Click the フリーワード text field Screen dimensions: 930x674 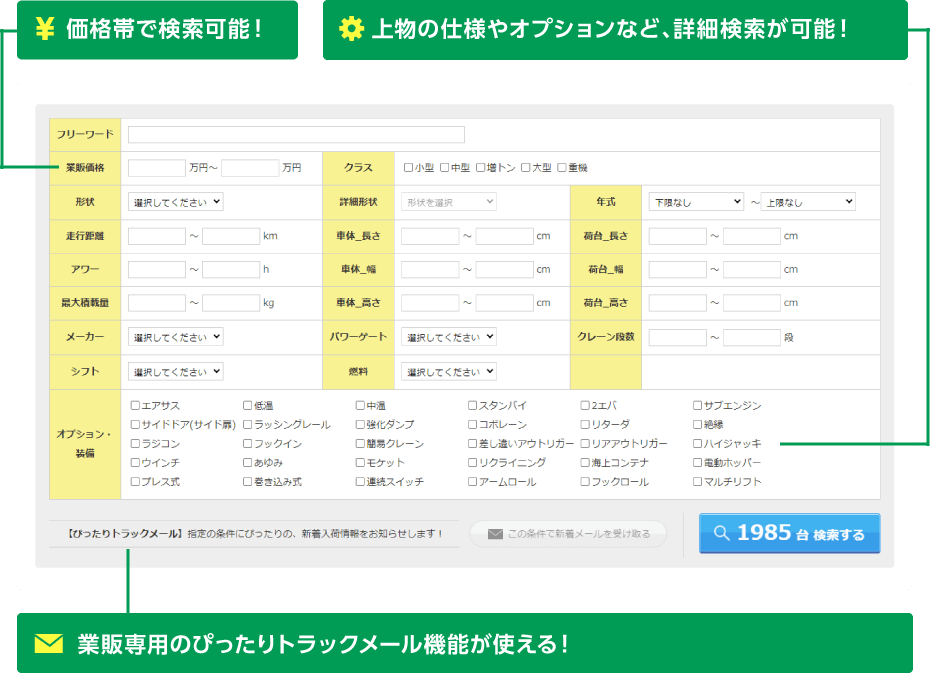coord(296,135)
